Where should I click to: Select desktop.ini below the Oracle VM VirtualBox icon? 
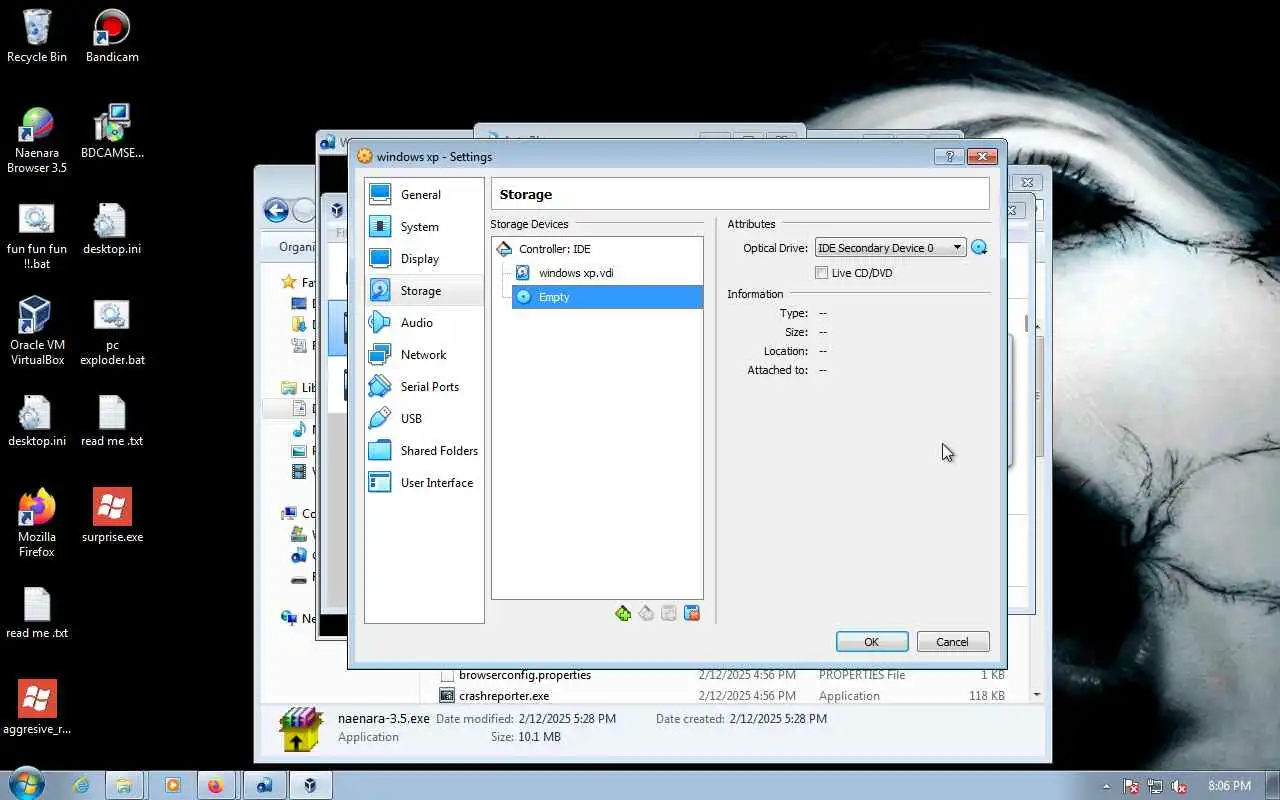click(37, 421)
